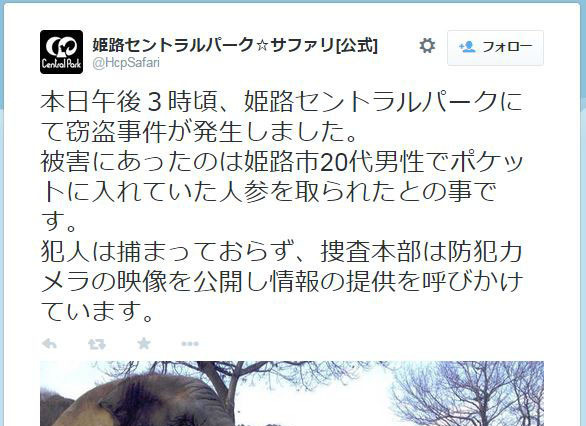Screen dimensions: 586x426
Task: Expand the attached elephant photo
Action: tap(292, 393)
